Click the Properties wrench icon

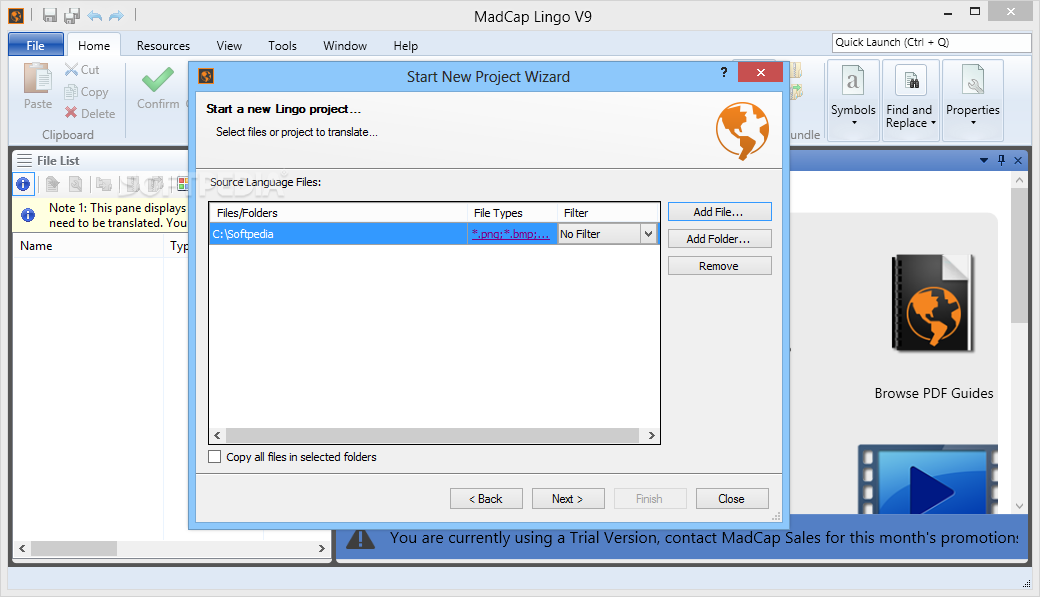(x=973, y=79)
